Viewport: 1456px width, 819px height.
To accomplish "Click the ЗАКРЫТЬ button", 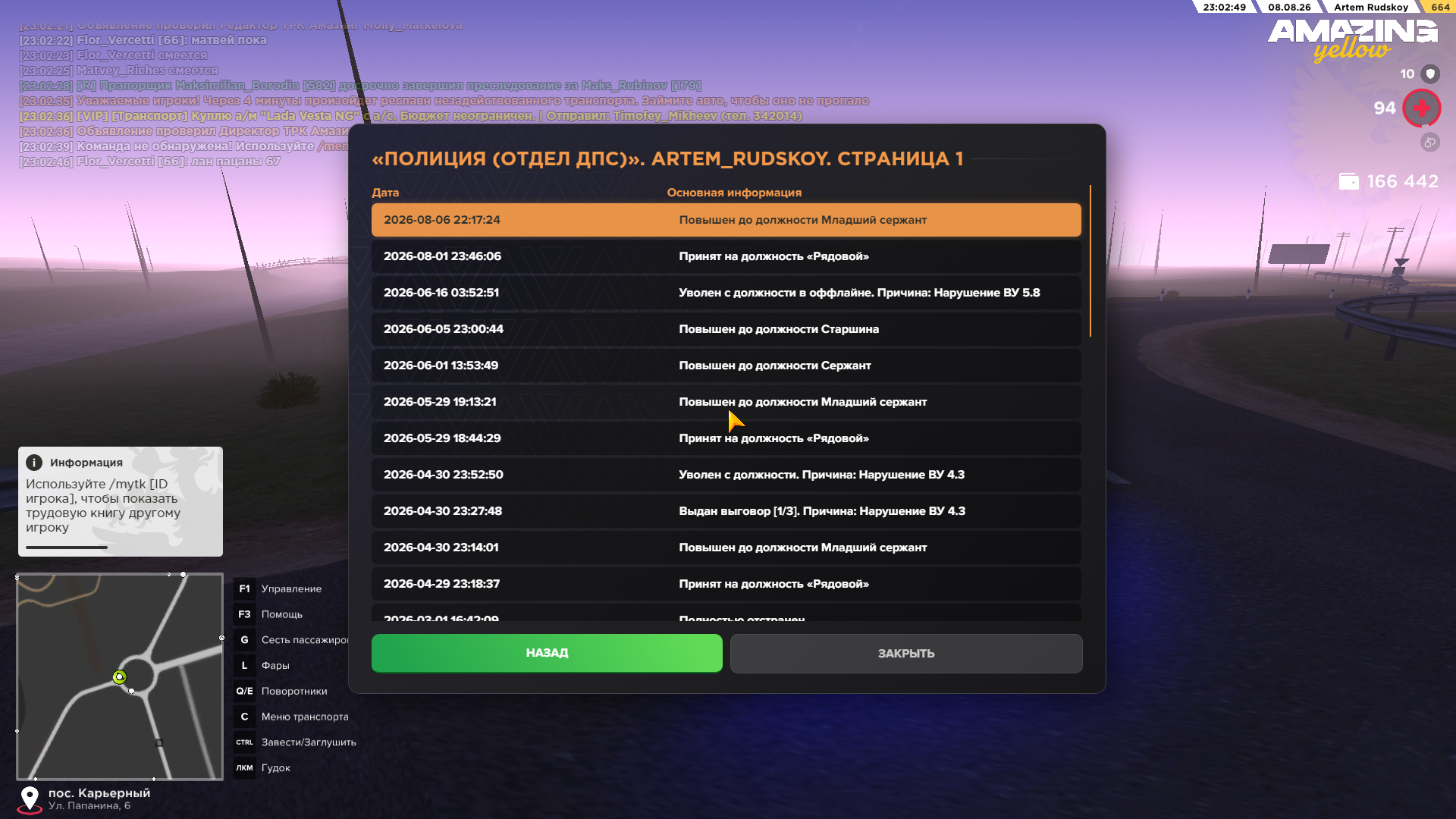I will point(906,654).
